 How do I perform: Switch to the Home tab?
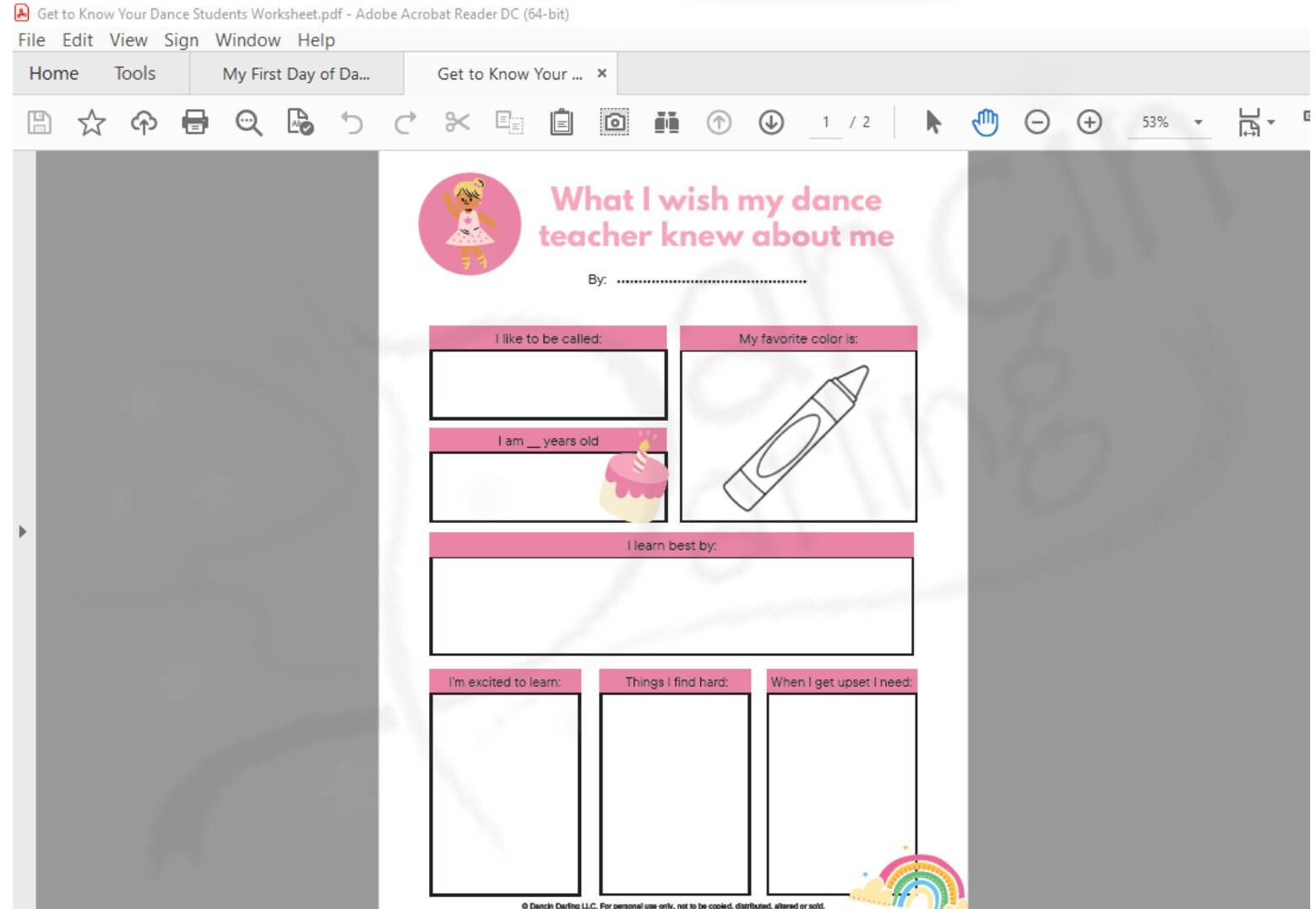53,73
